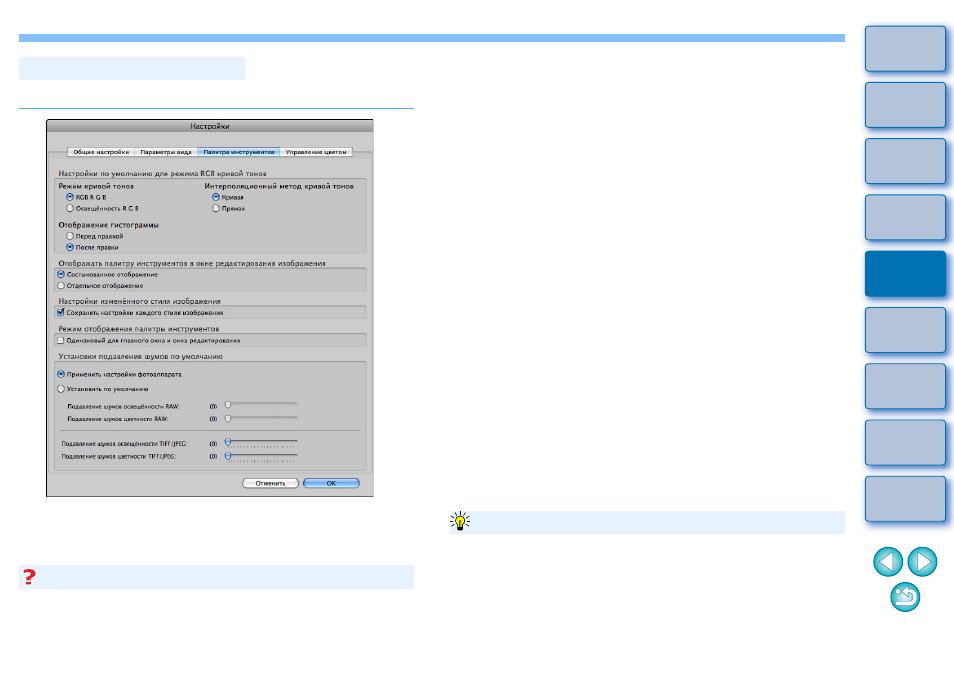Switch to the Общие настройки tab
The width and height of the screenshot is (954, 674).
[101, 152]
